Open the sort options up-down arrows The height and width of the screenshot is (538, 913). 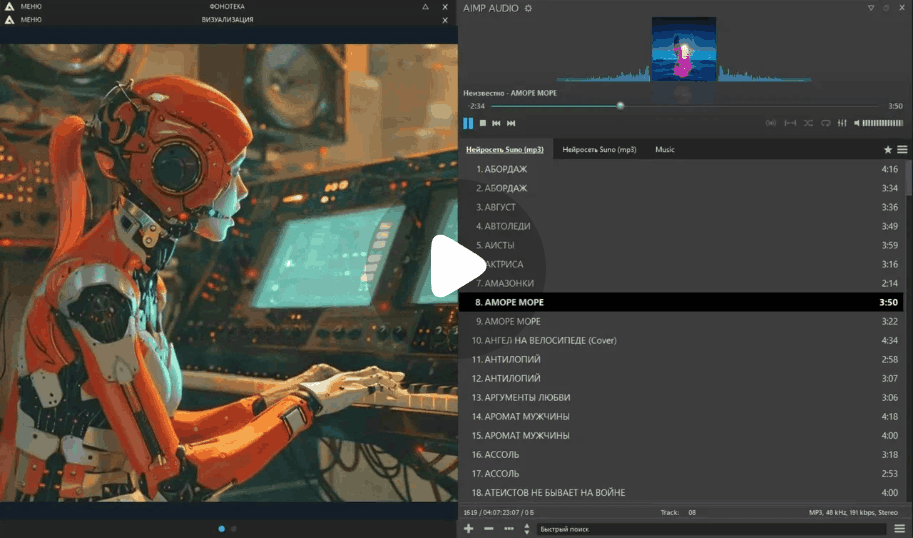tap(527, 528)
